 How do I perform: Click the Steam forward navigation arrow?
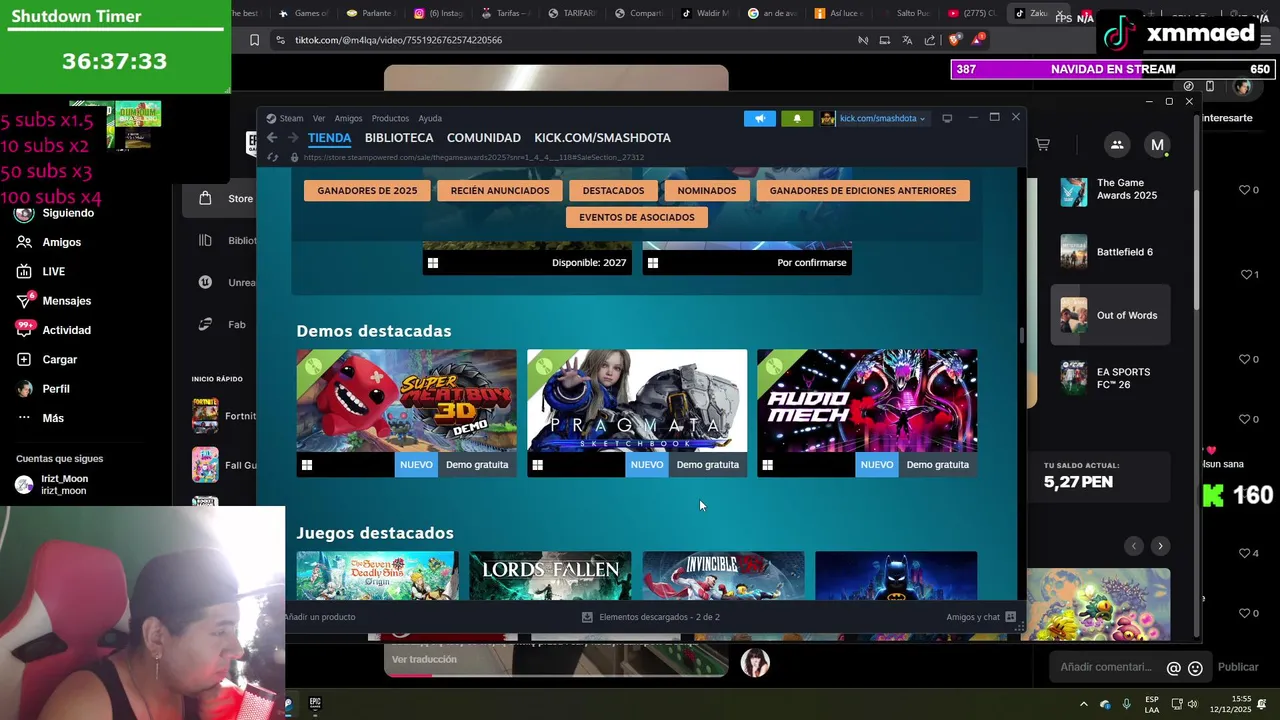pos(292,138)
